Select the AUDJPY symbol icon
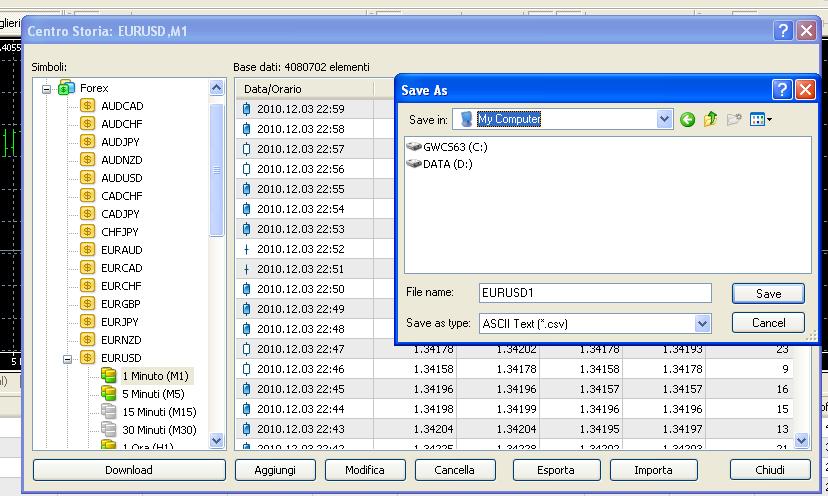The image size is (828, 496). pos(87,142)
